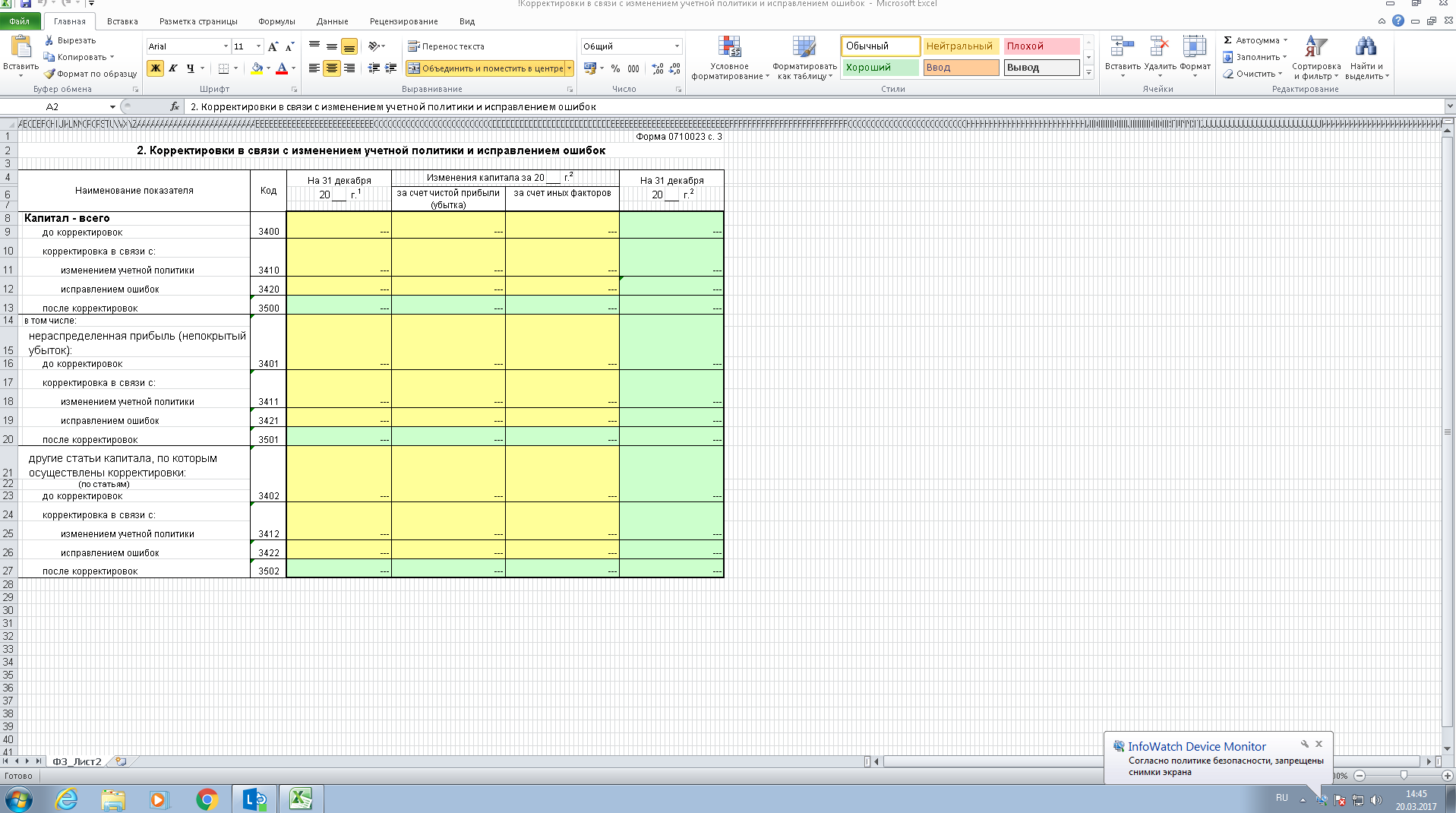Click the Windows Start button
Screen dimensions: 1456x813
point(18,799)
